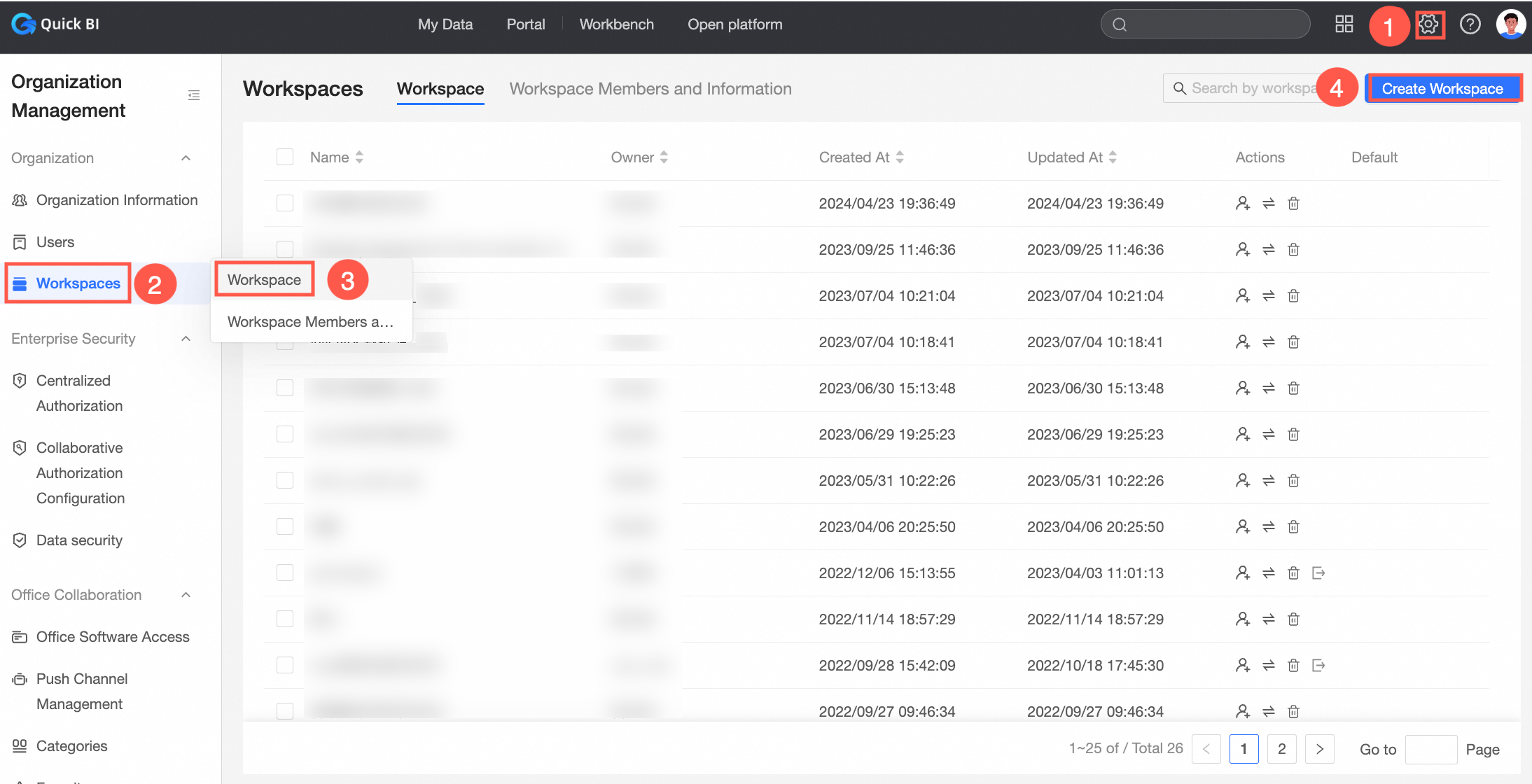This screenshot has width=1532, height=784.
Task: Delete workspace created 2024/04/23 19:36:49
Action: click(x=1293, y=204)
